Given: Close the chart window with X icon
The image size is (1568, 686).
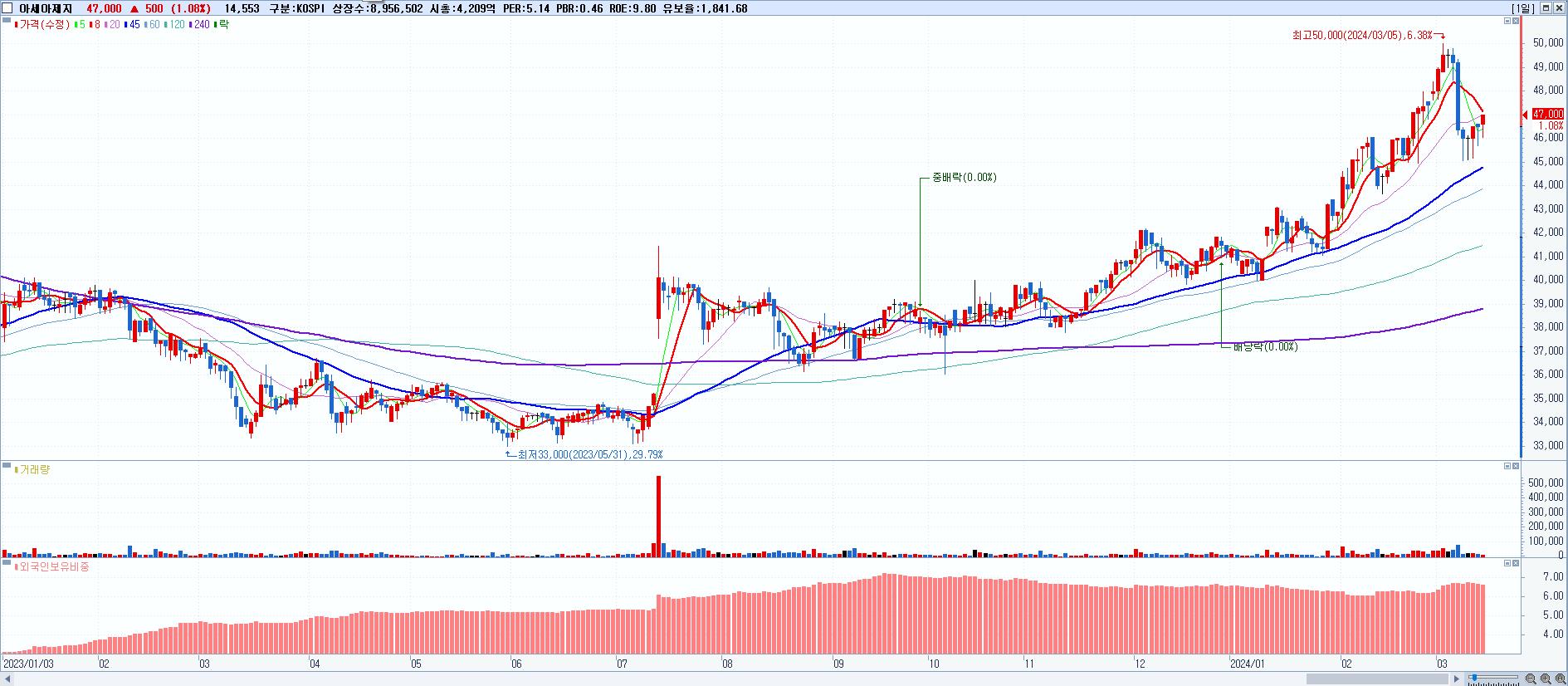Looking at the screenshot, I should [1559, 8].
